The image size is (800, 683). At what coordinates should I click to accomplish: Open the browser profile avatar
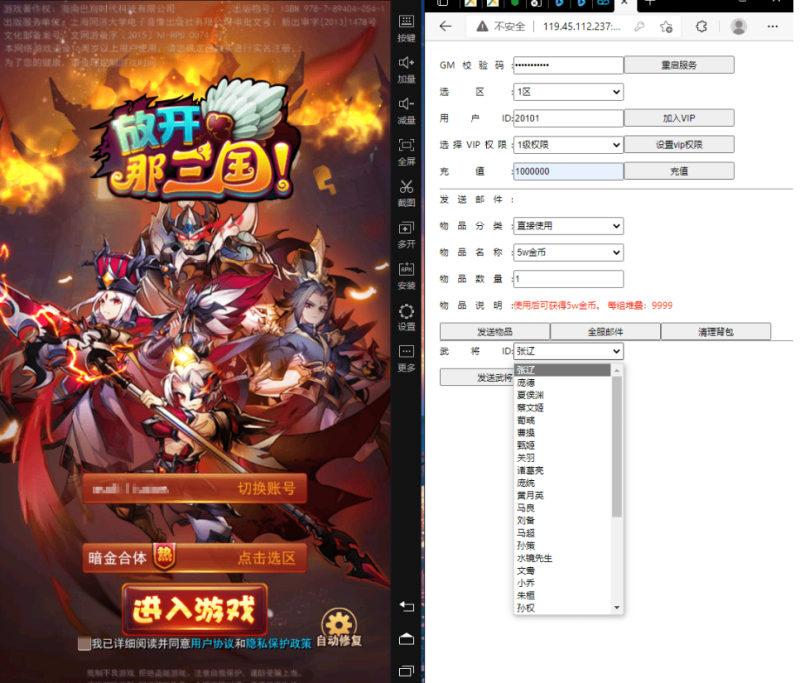click(738, 27)
